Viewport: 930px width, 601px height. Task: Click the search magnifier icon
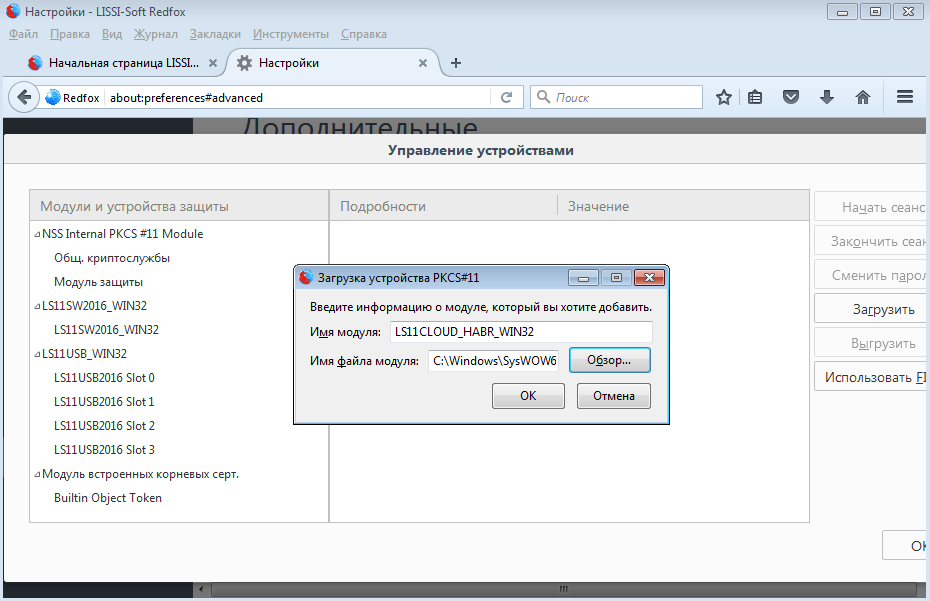[543, 97]
